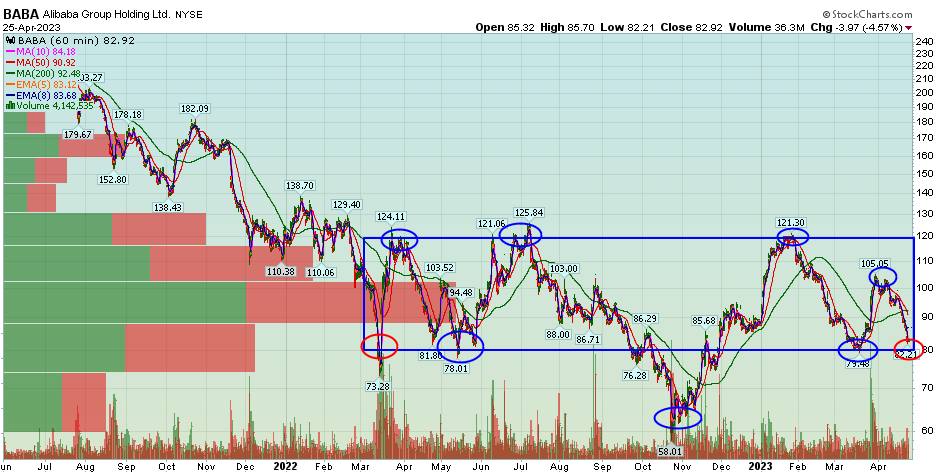This screenshot has width=938, height=472.
Task: Click the 73.28 low price label
Action: (x=378, y=386)
